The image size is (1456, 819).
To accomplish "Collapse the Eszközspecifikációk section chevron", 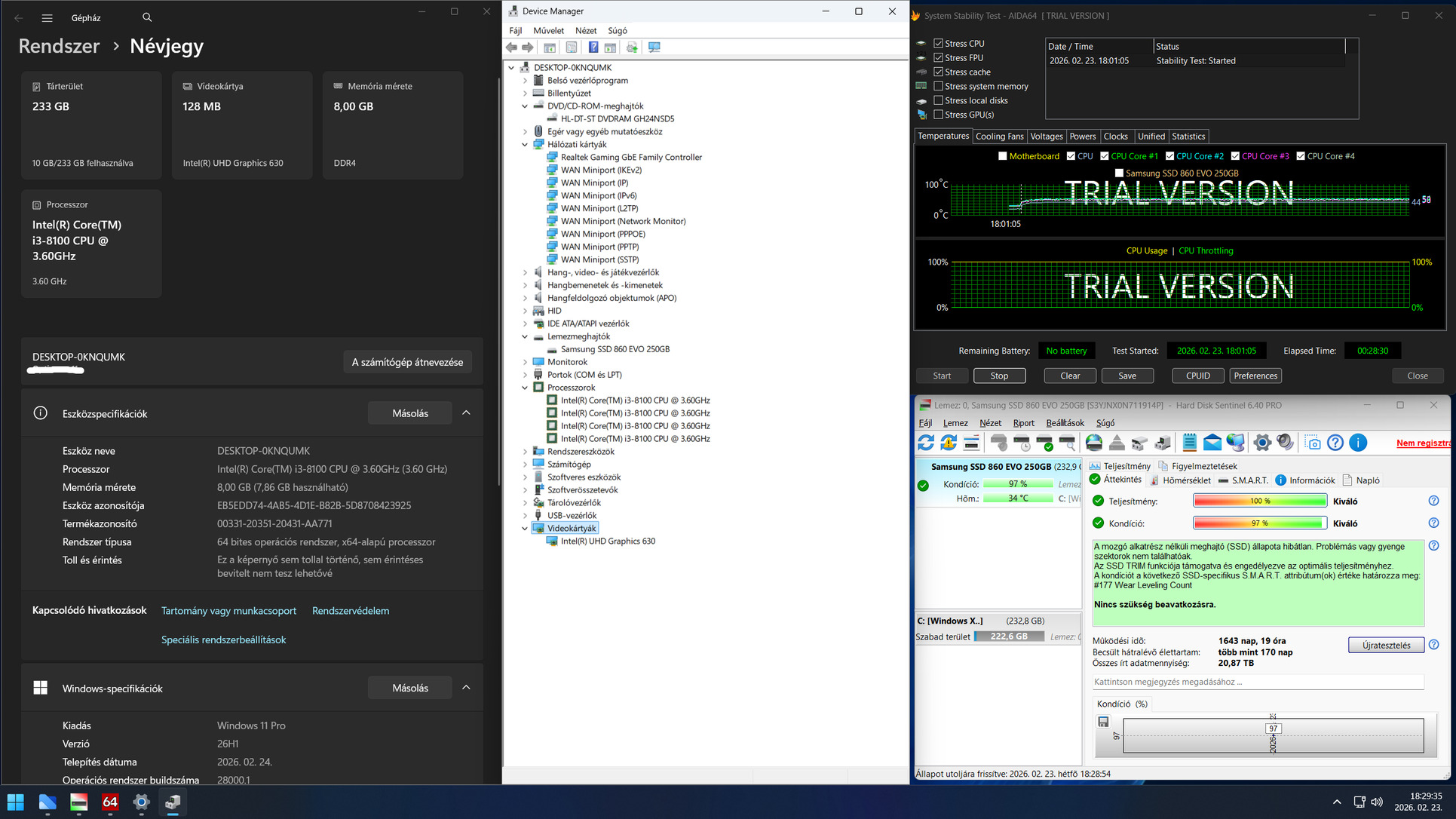I will (466, 413).
